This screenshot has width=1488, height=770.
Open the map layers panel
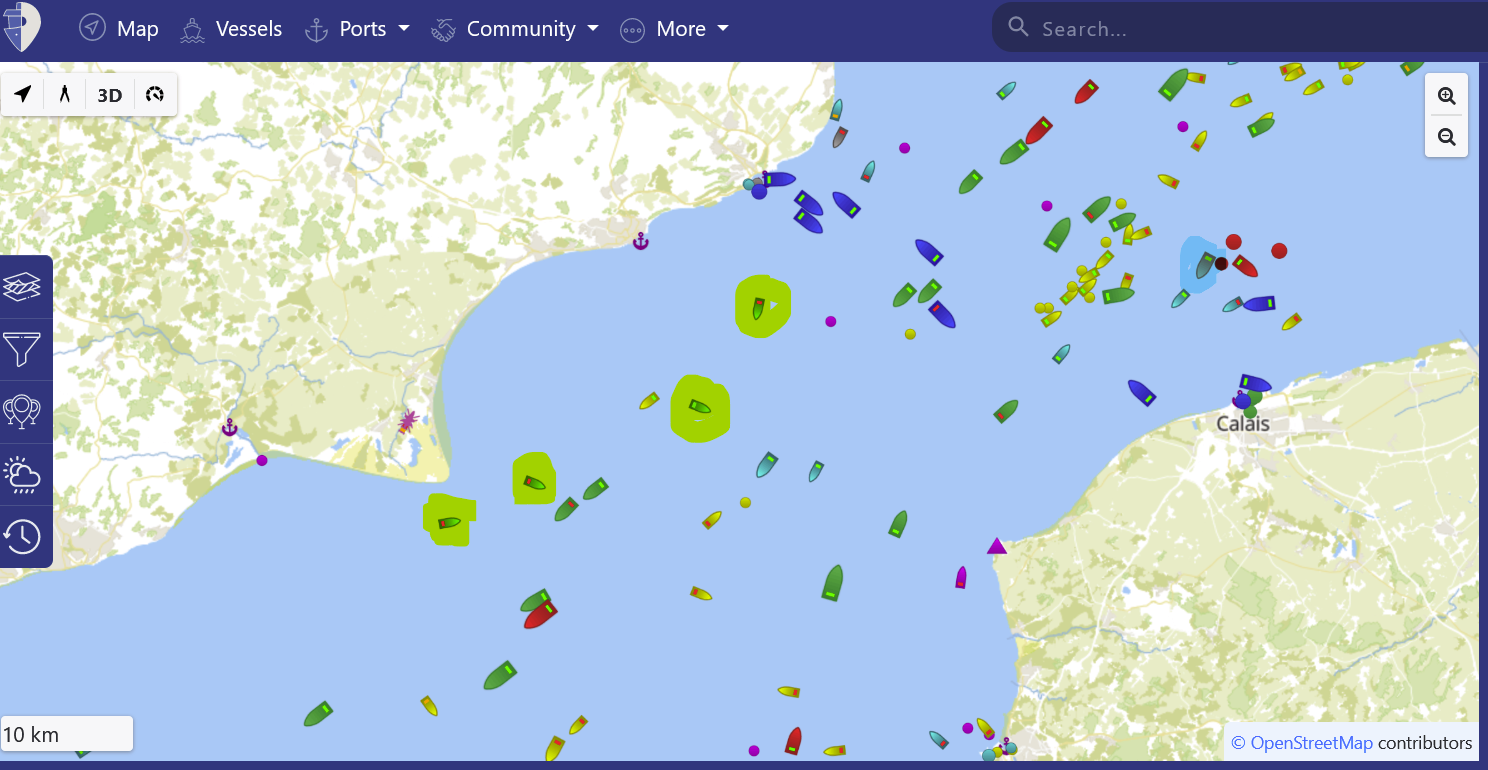pos(22,287)
